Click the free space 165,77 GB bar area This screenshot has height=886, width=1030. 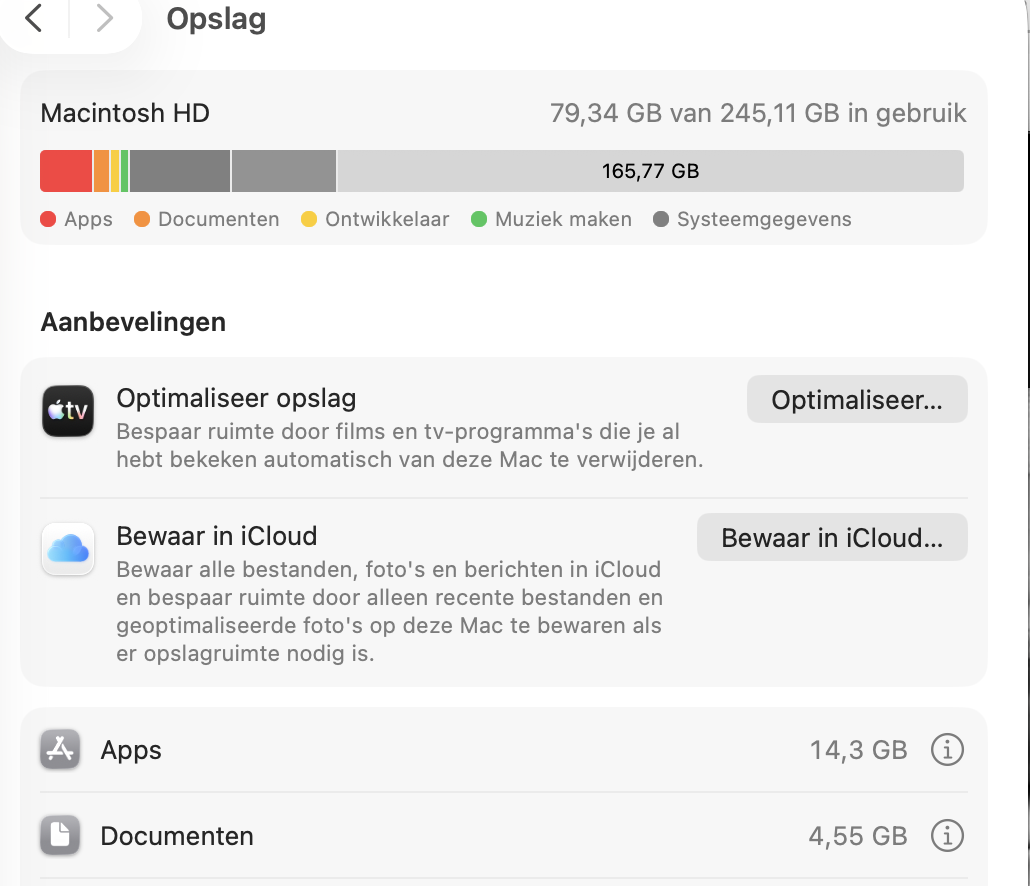[x=650, y=171]
